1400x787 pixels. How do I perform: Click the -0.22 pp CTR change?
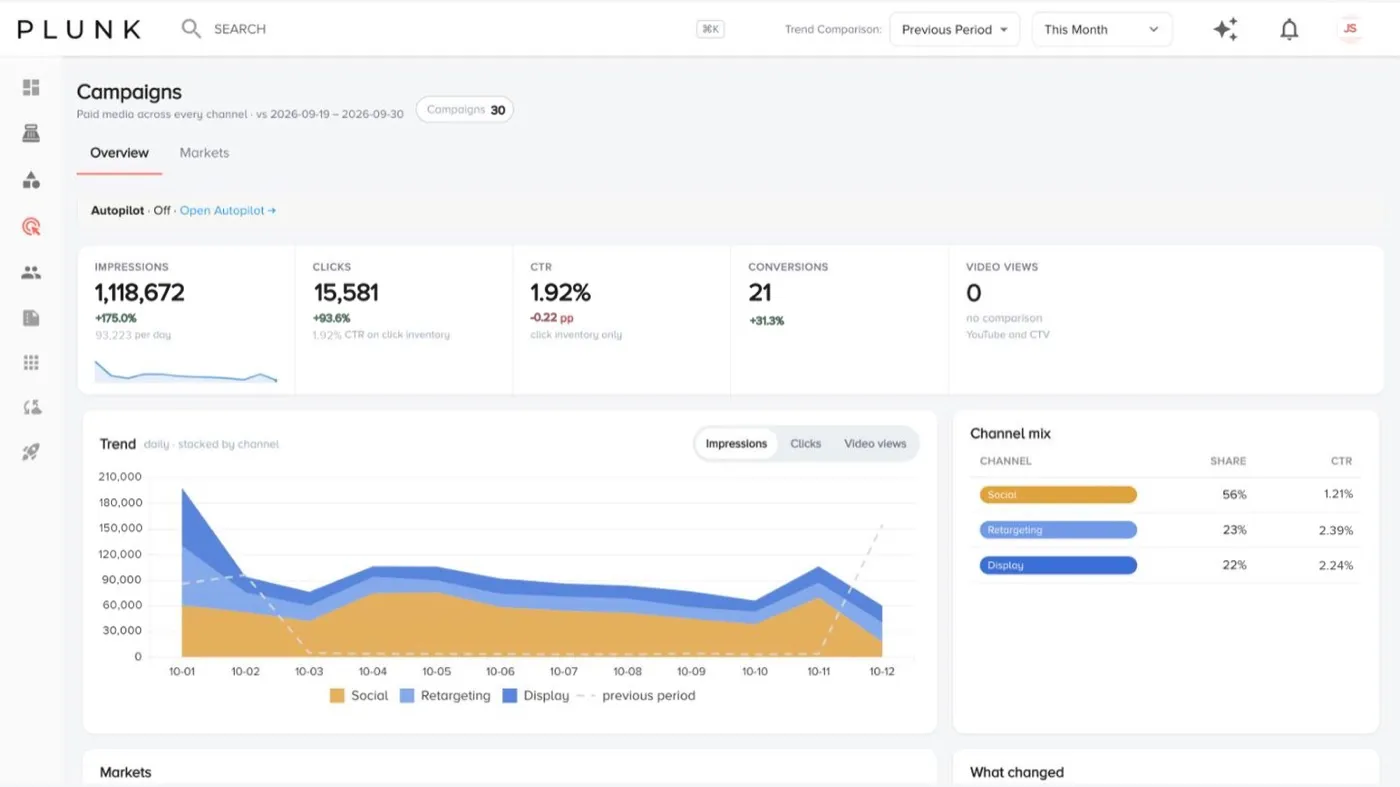[x=551, y=318]
